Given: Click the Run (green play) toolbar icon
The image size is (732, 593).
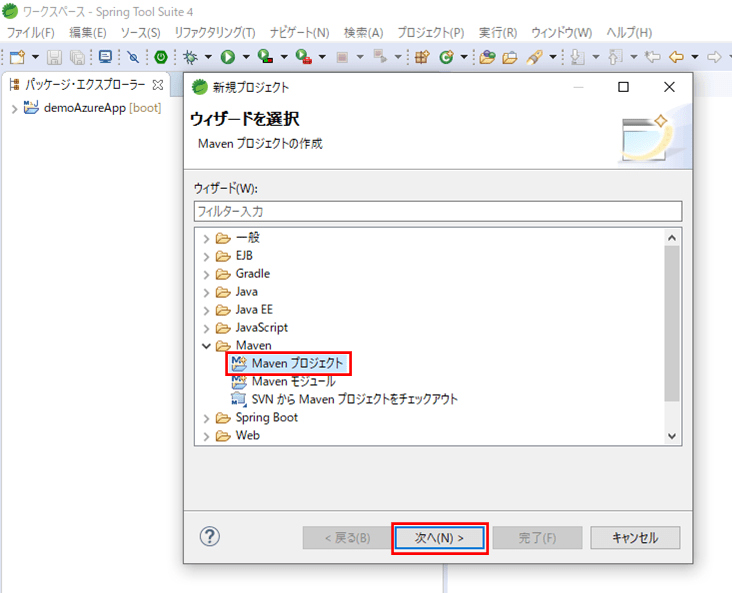Looking at the screenshot, I should tap(228, 58).
